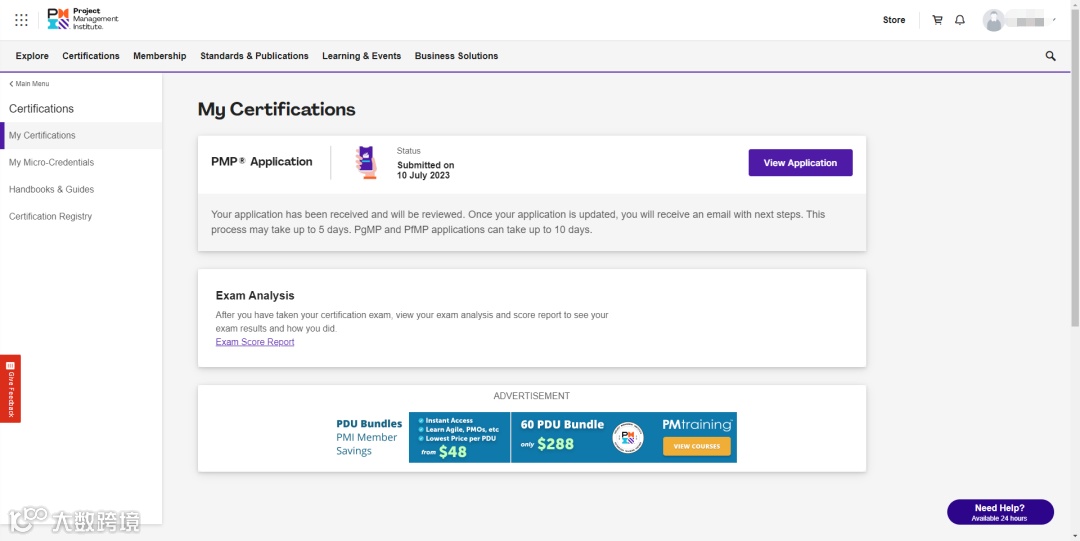Image resolution: width=1080 pixels, height=541 pixels.
Task: Open the Exam Score Report link
Action: [x=255, y=342]
